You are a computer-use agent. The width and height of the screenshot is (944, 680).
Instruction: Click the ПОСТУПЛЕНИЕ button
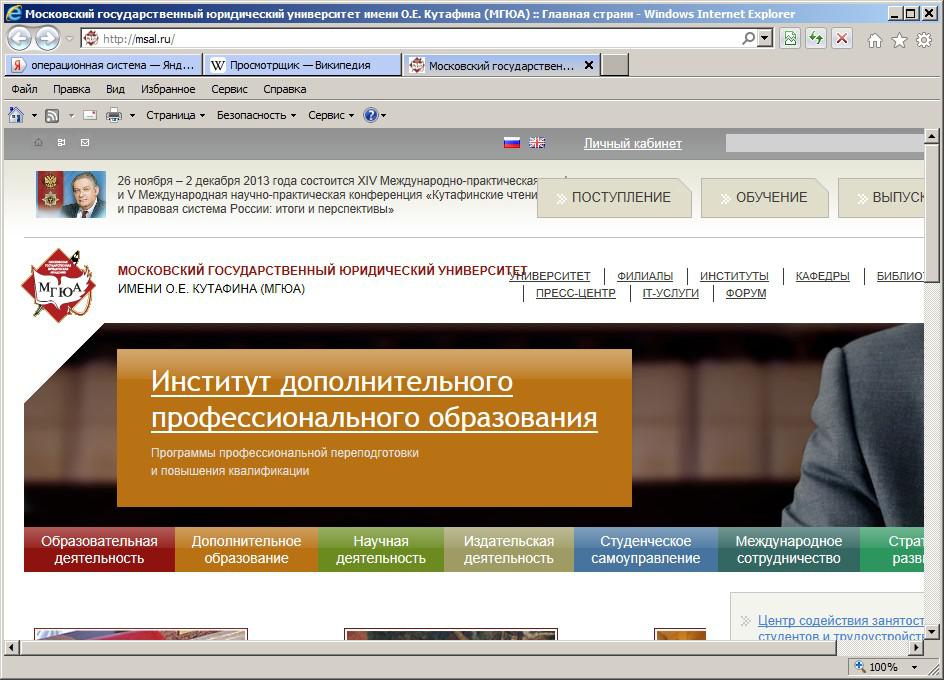614,198
